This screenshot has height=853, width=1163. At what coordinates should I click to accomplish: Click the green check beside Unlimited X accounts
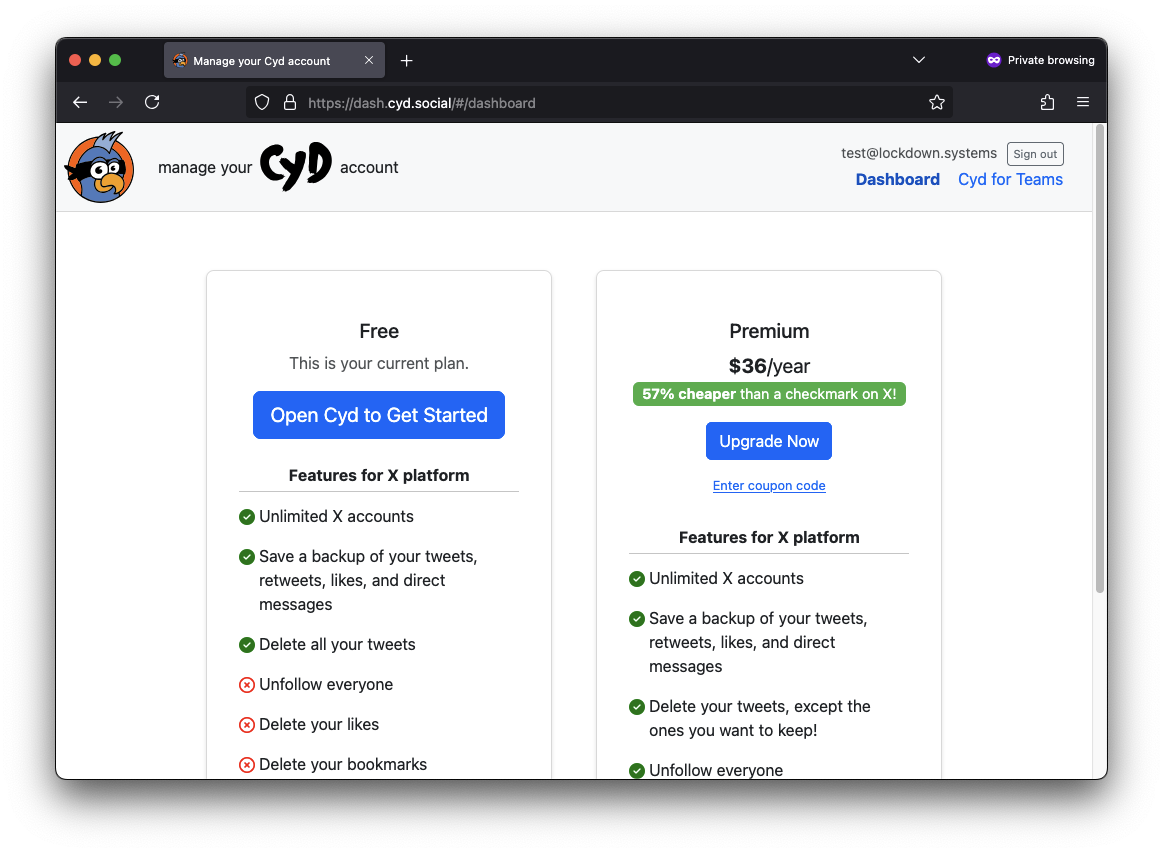tap(247, 516)
